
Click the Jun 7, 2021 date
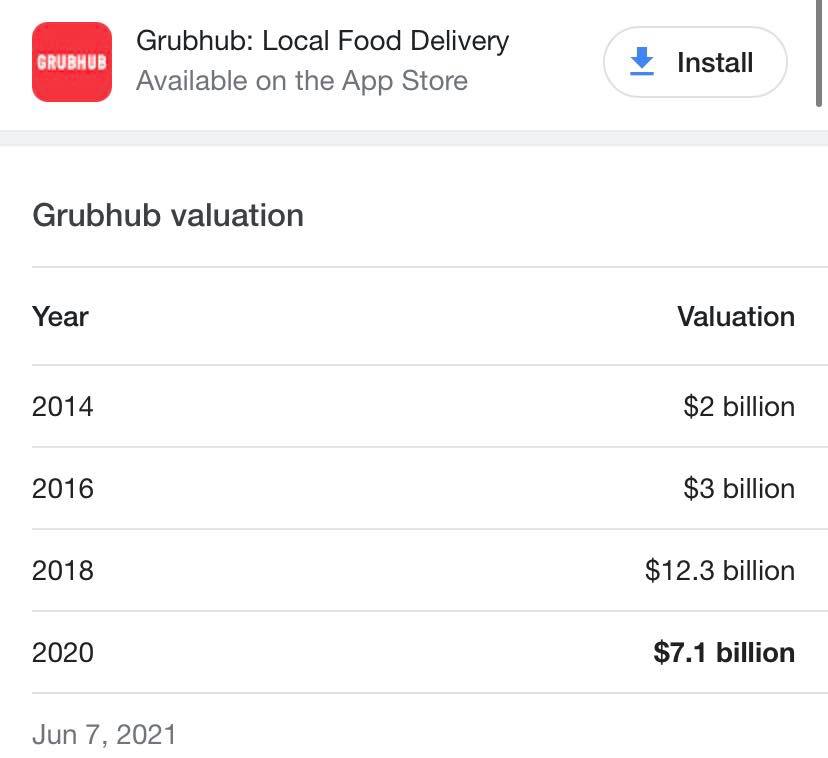pyautogui.click(x=104, y=735)
